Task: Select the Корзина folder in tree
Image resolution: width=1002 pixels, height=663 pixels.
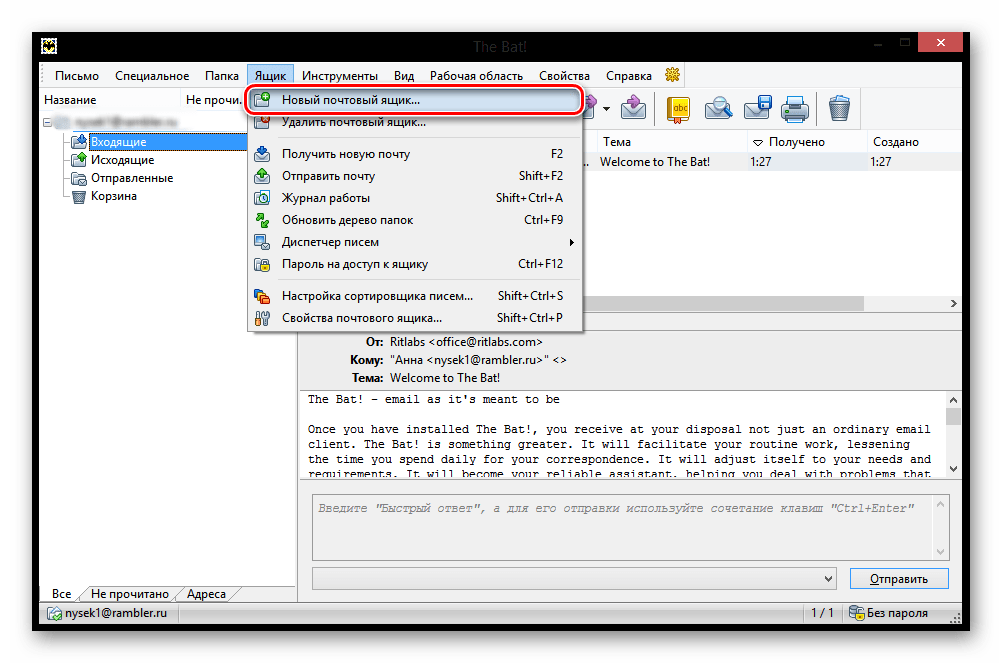Action: click(113, 196)
